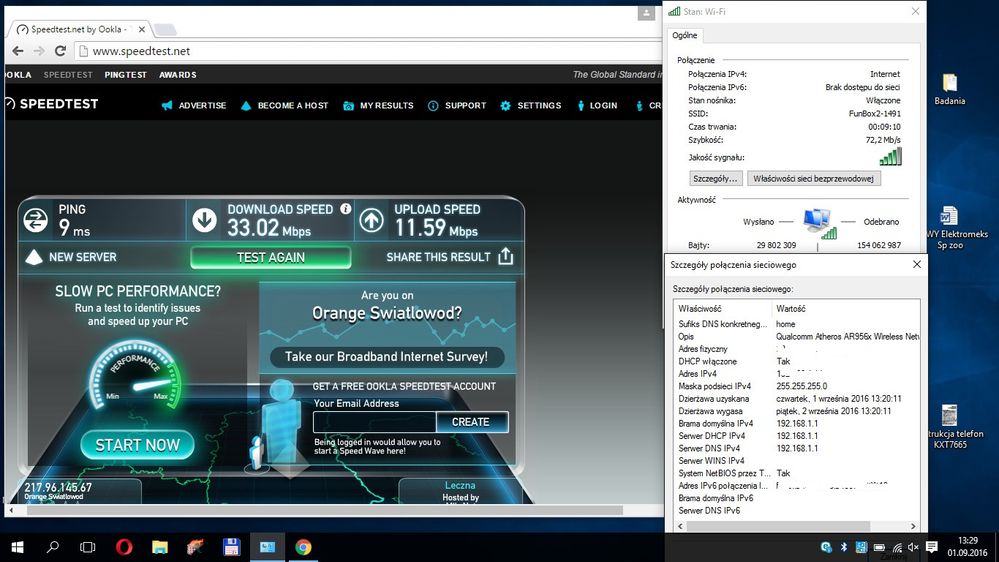Click the TEST AGAIN button
Viewport: 999px width, 562px height.
pos(271,257)
